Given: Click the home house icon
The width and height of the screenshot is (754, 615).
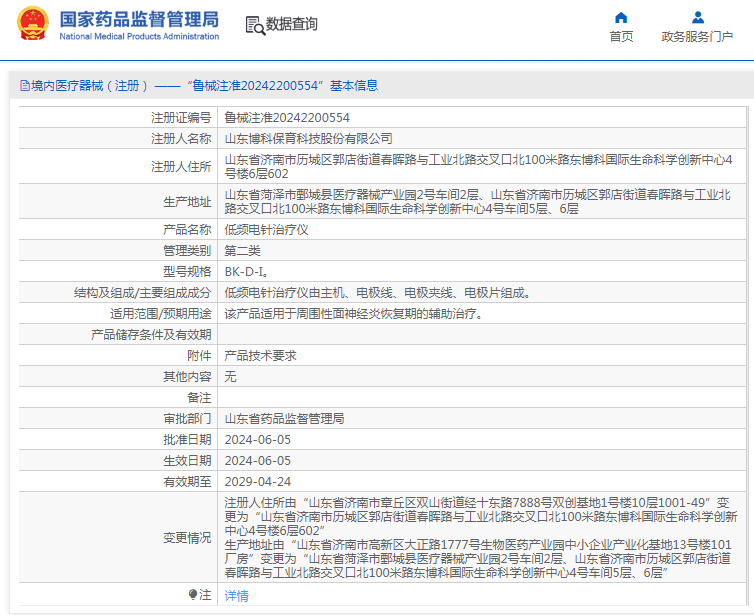Looking at the screenshot, I should click(x=621, y=18).
